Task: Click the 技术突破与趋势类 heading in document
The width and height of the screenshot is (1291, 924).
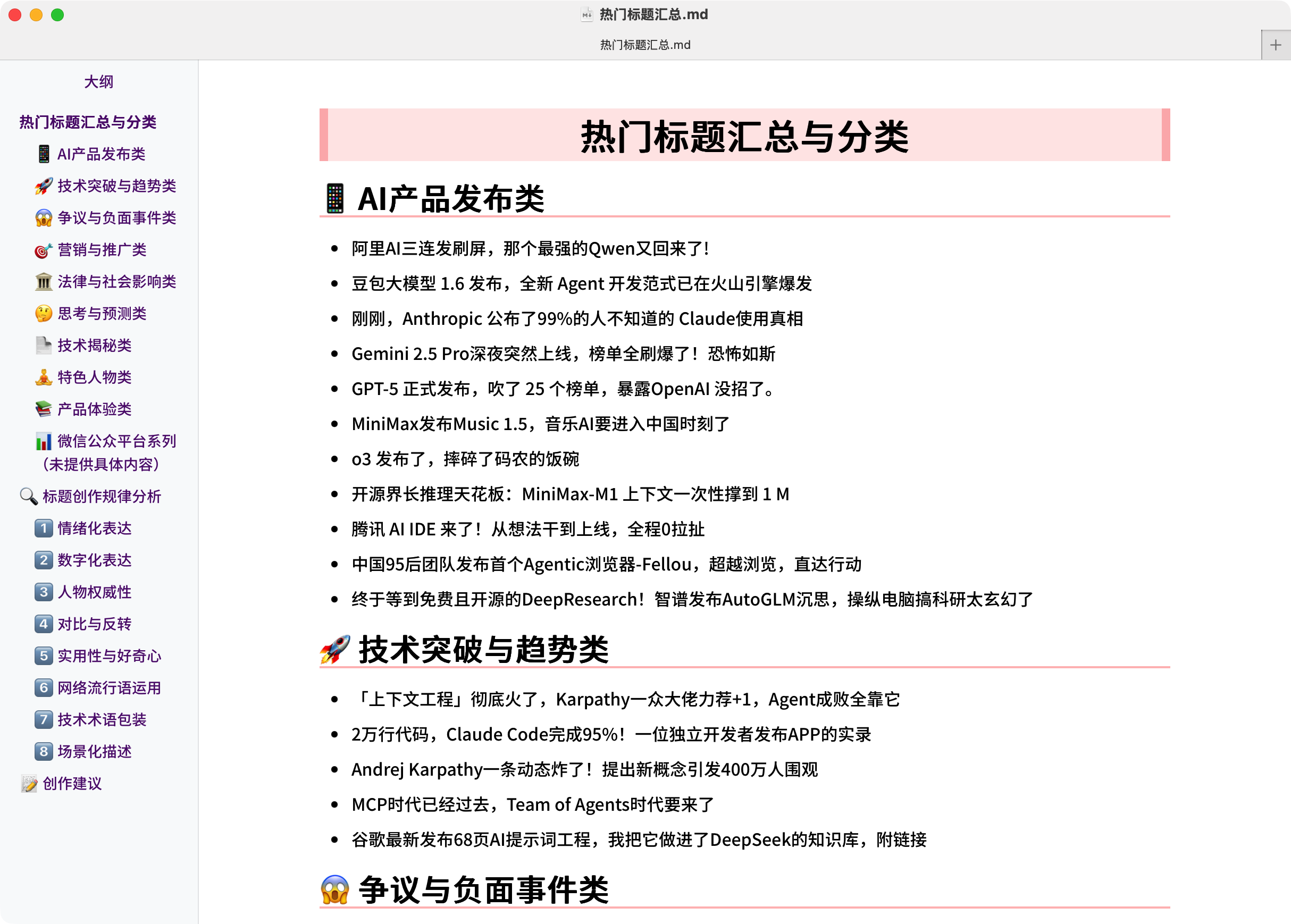Action: click(x=483, y=650)
